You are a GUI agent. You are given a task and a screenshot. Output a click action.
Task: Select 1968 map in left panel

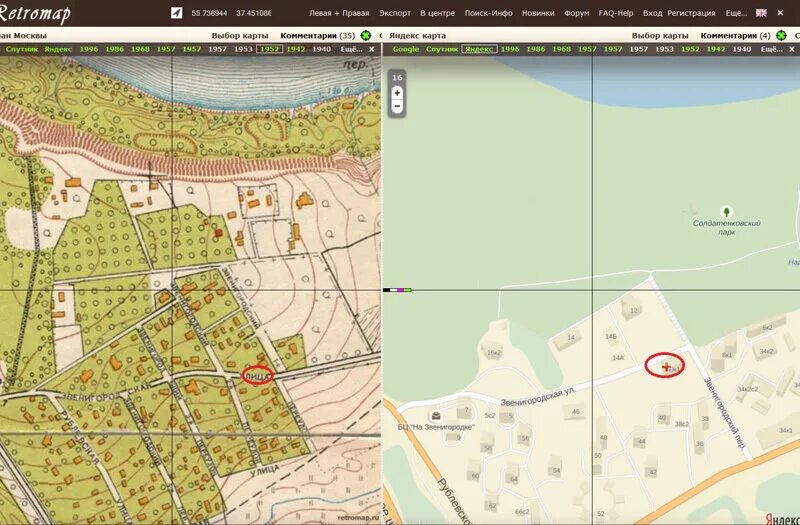click(x=140, y=49)
